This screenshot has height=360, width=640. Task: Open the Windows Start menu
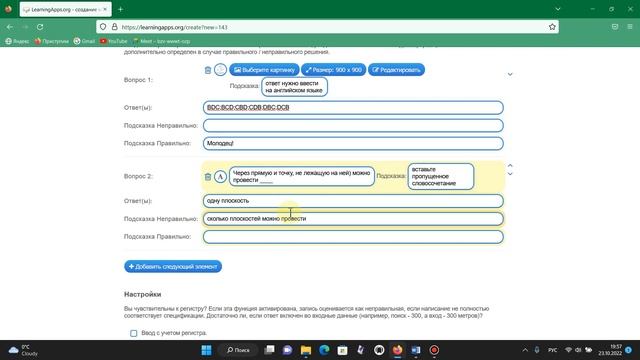(x=207, y=350)
